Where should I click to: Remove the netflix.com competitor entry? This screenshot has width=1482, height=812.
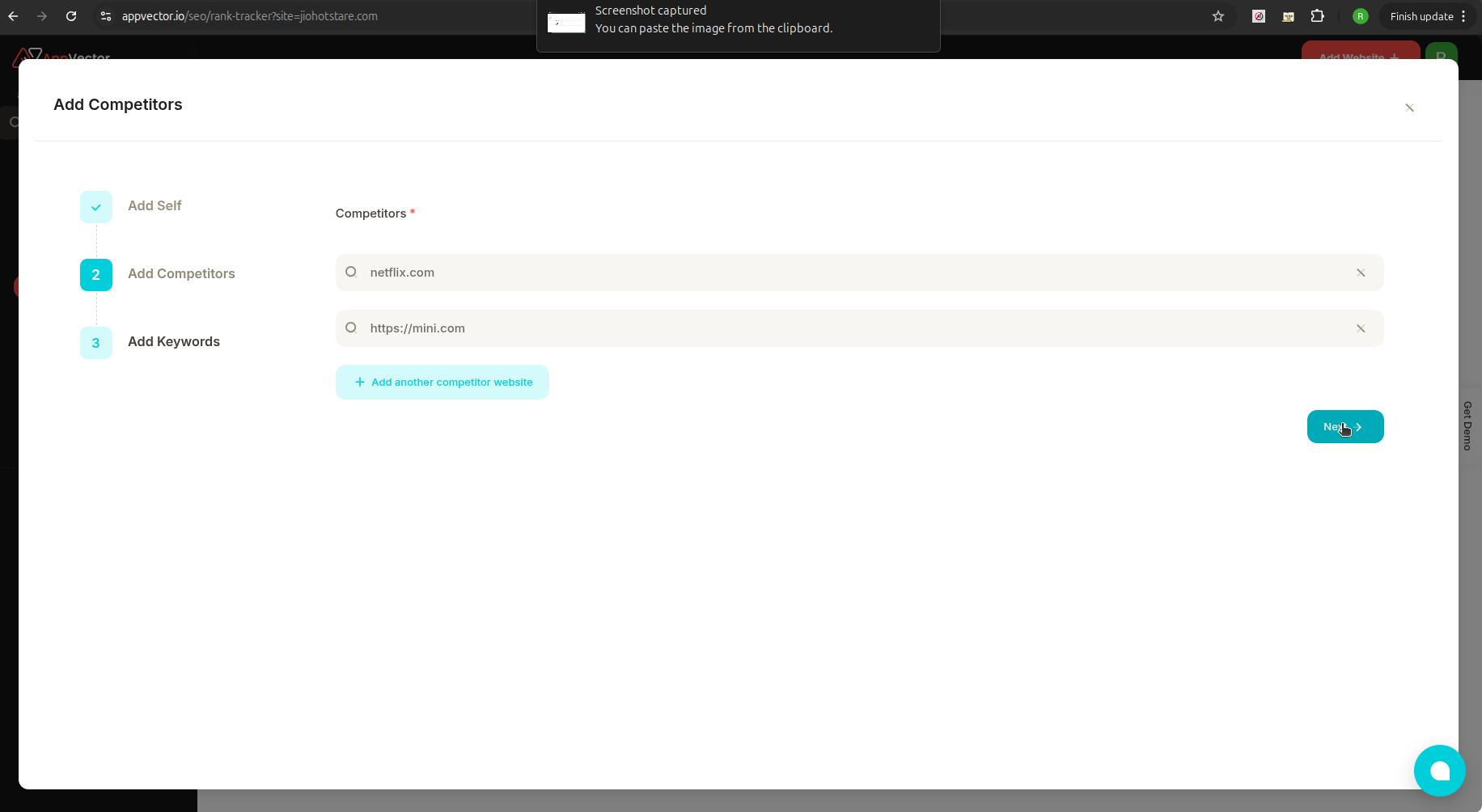coord(1360,273)
